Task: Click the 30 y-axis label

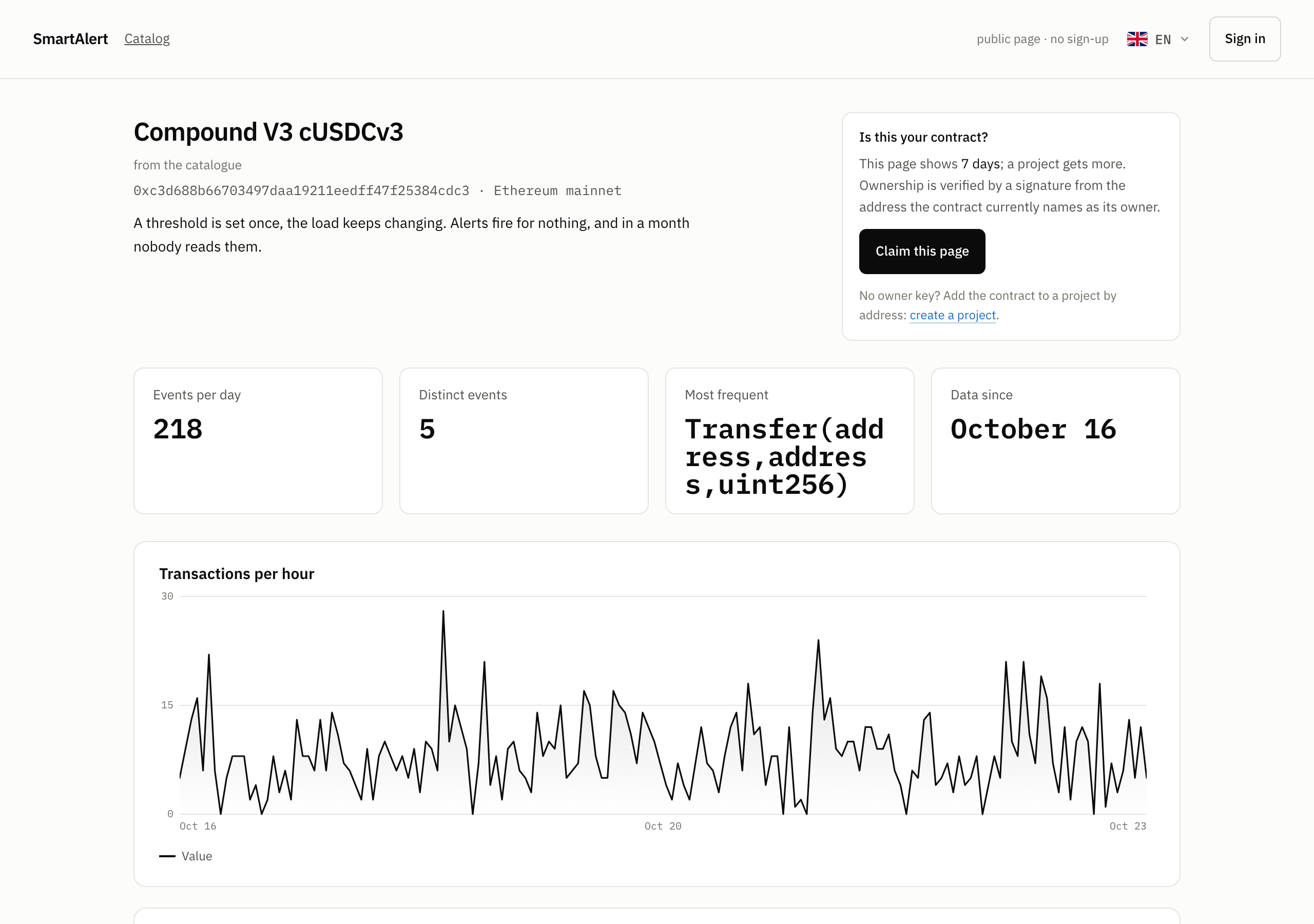Action: pyautogui.click(x=166, y=596)
